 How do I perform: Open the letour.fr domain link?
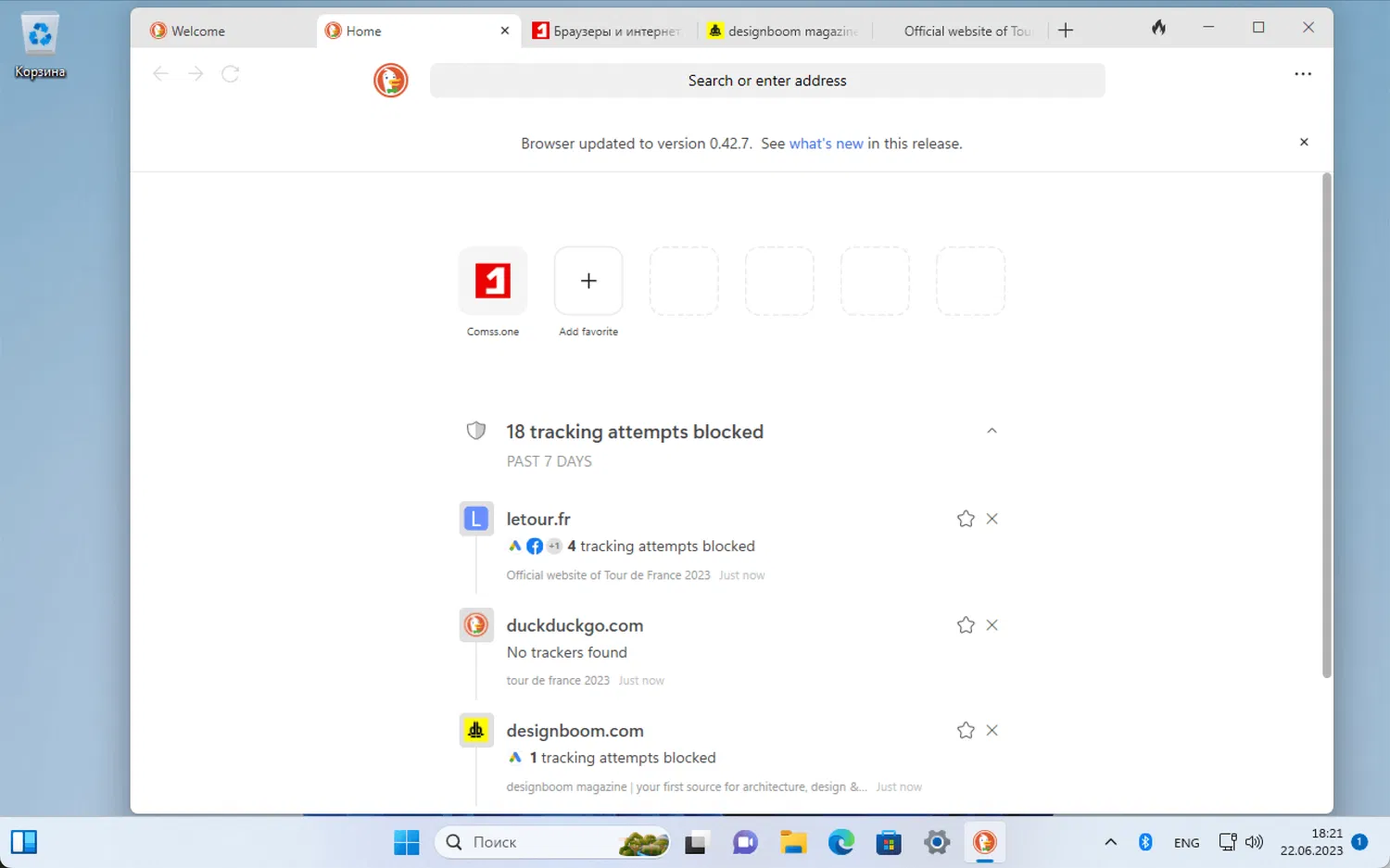click(538, 519)
